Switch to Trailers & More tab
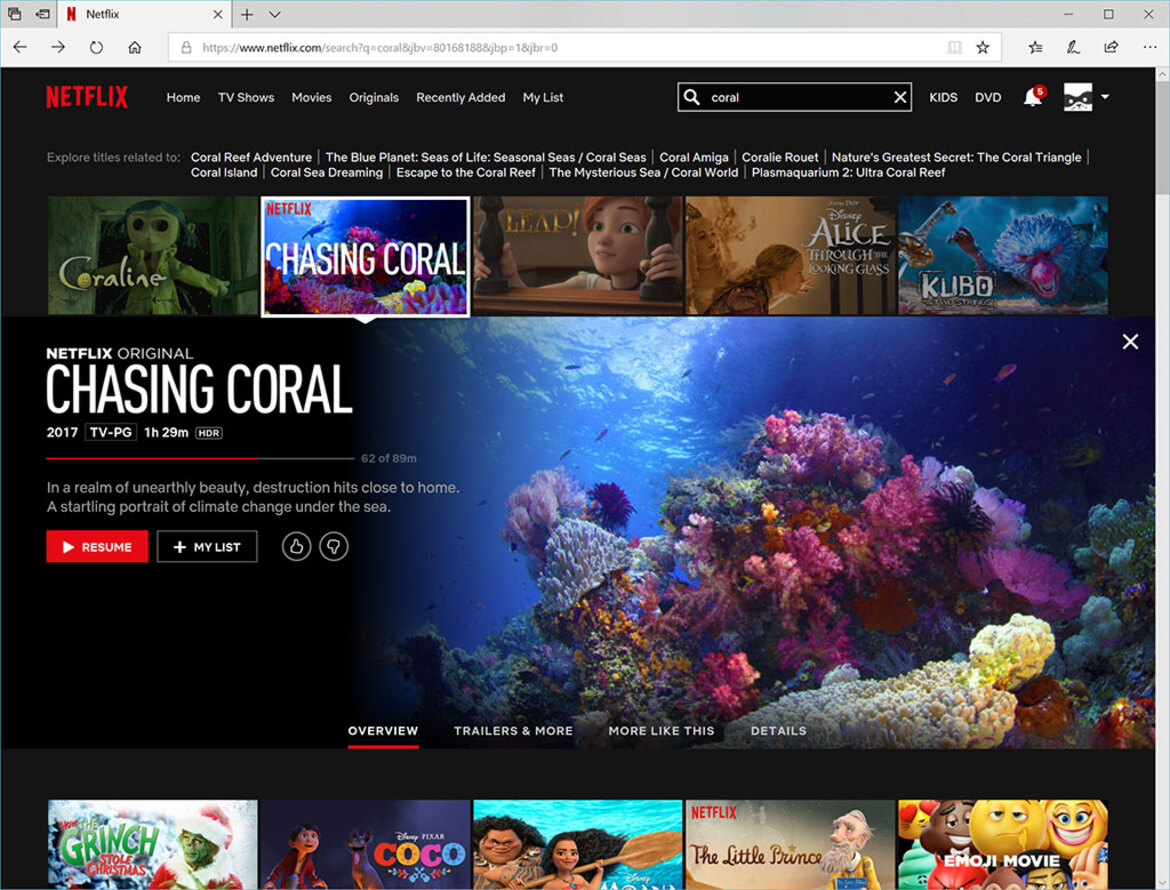The height and width of the screenshot is (890, 1170). click(x=513, y=731)
